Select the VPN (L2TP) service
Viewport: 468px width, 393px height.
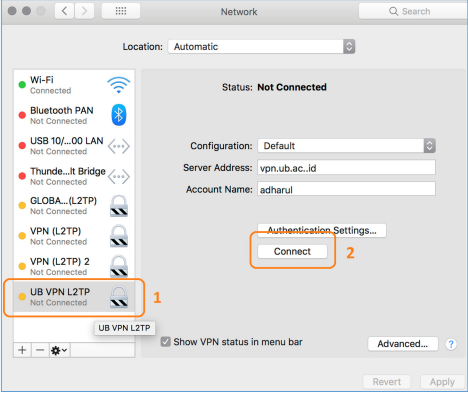tap(74, 236)
